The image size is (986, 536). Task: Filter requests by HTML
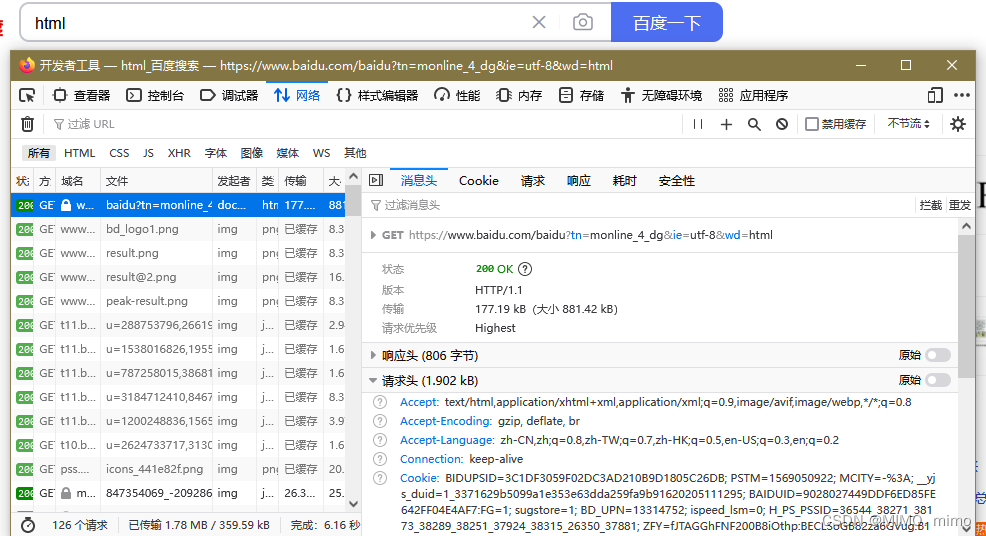pyautogui.click(x=79, y=153)
